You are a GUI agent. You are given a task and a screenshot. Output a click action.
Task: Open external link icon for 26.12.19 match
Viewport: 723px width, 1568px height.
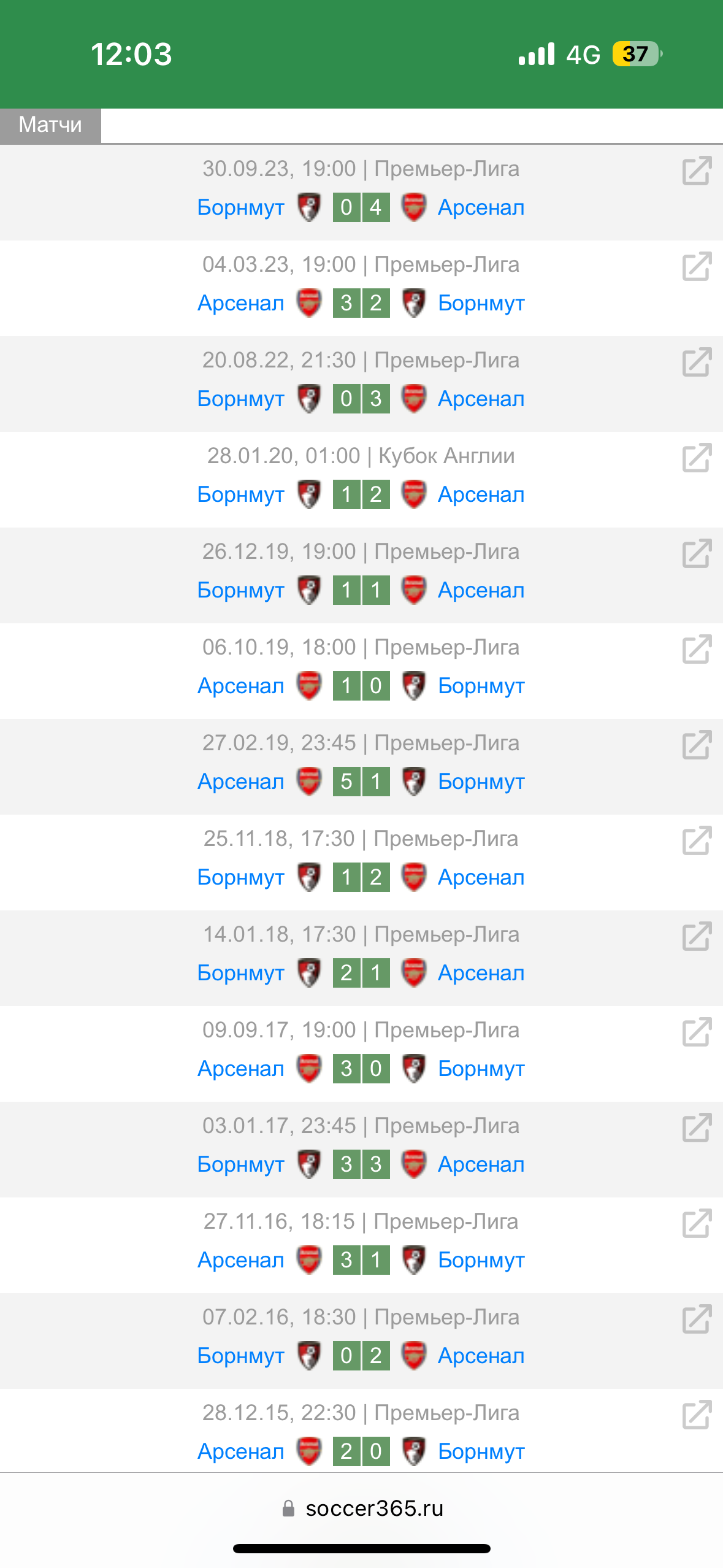click(697, 553)
